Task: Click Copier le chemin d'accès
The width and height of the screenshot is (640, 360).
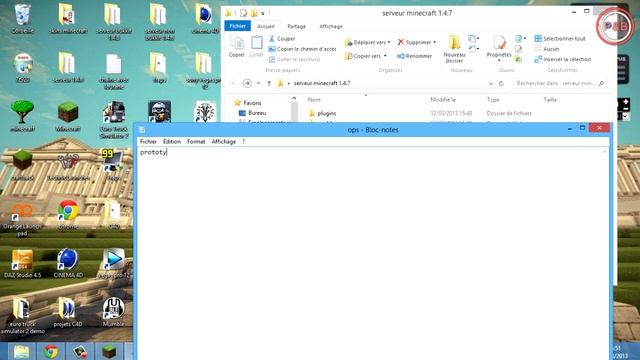Action: click(x=302, y=49)
